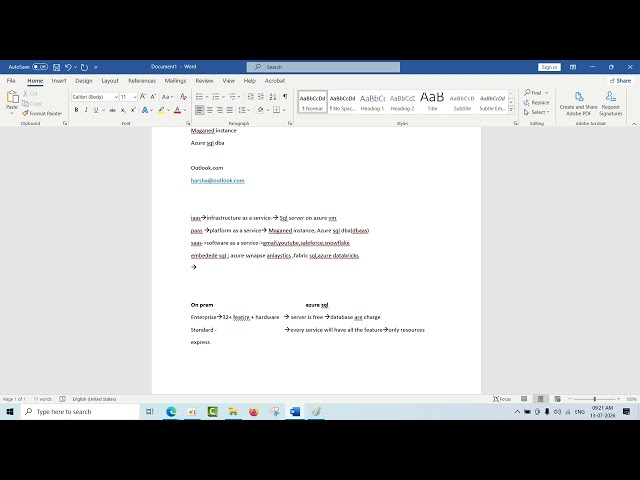Undo the last action

[68, 67]
